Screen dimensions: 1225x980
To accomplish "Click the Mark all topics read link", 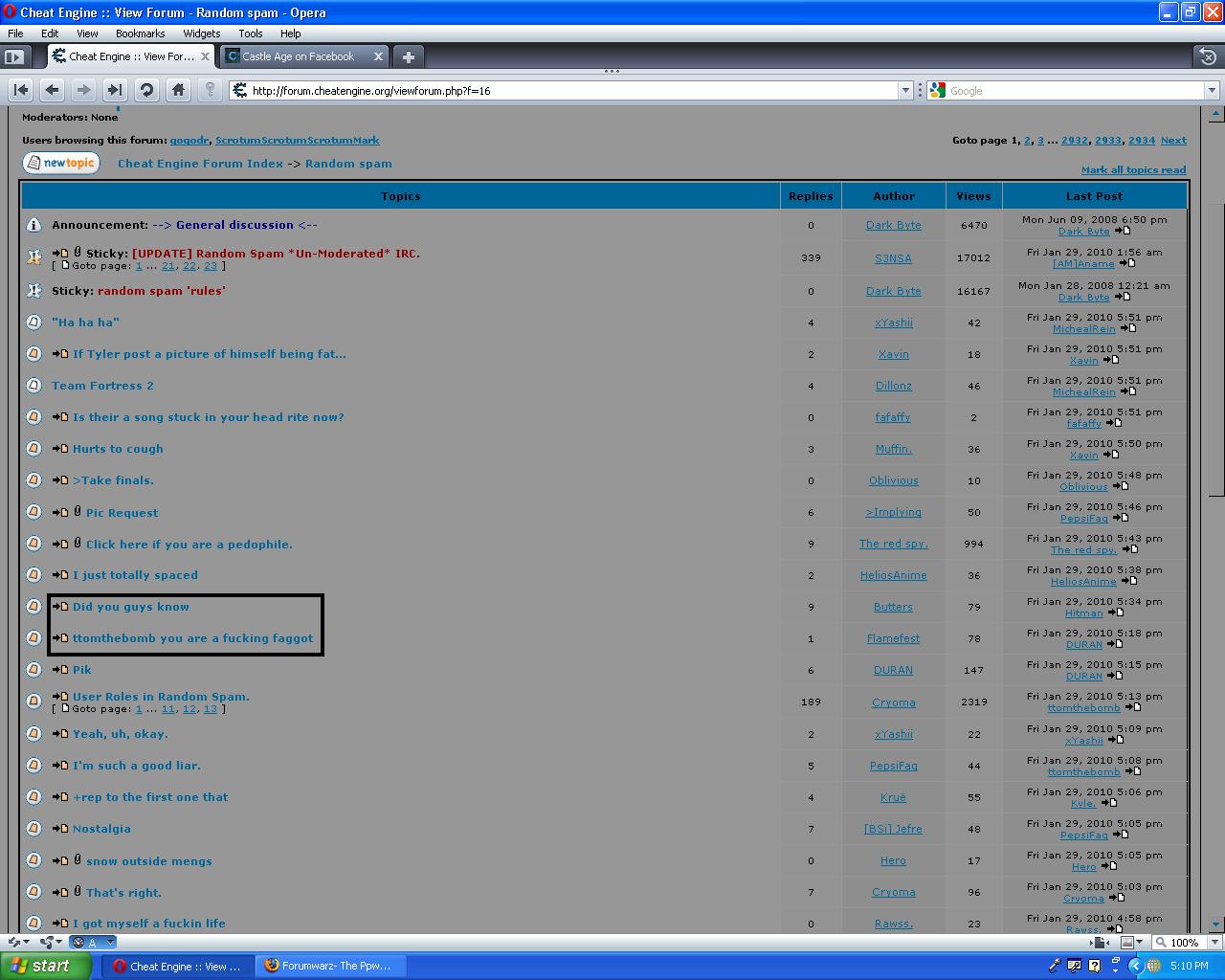I will tap(1133, 169).
